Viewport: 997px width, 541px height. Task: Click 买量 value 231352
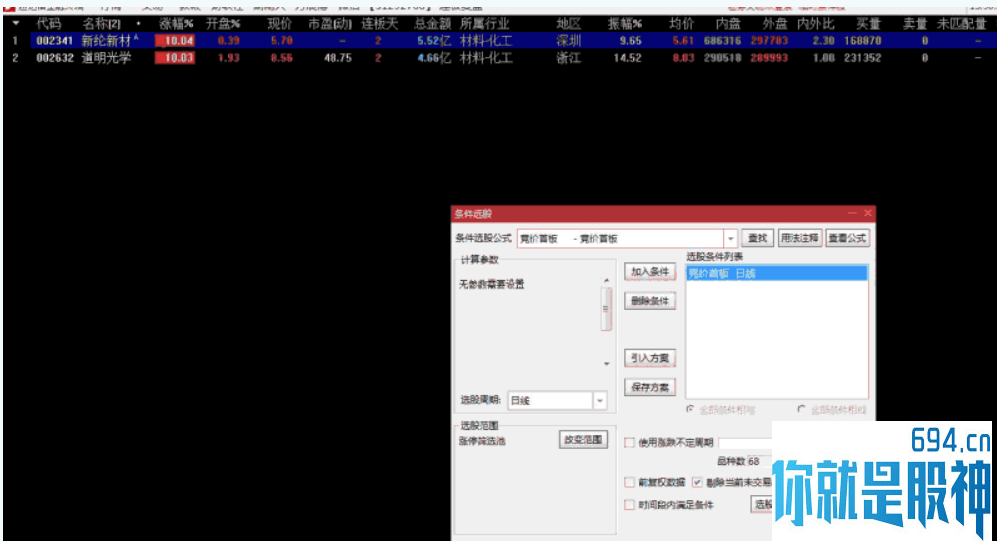point(863,58)
